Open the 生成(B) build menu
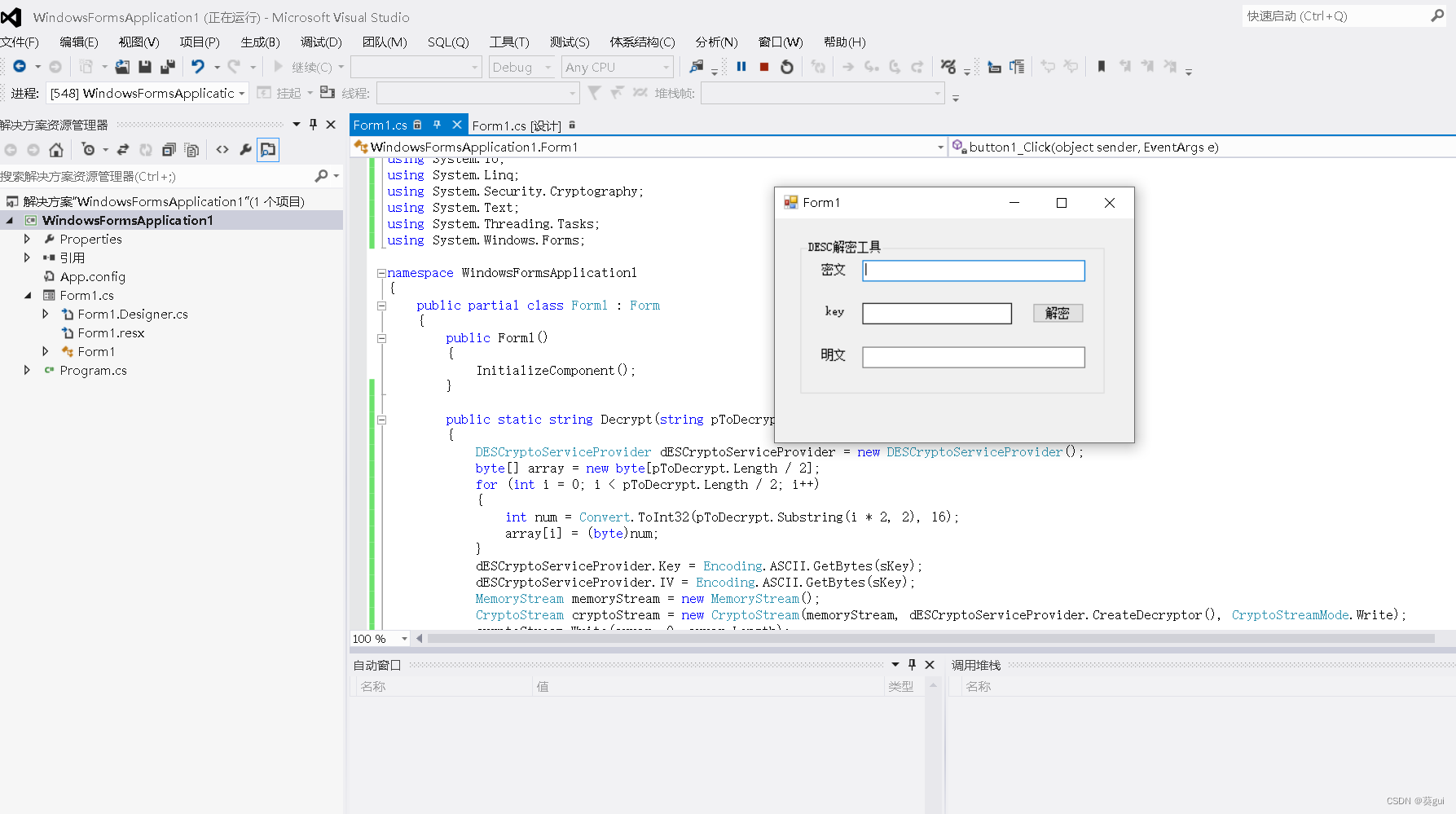Screen dimensions: 1456x814 click(260, 42)
